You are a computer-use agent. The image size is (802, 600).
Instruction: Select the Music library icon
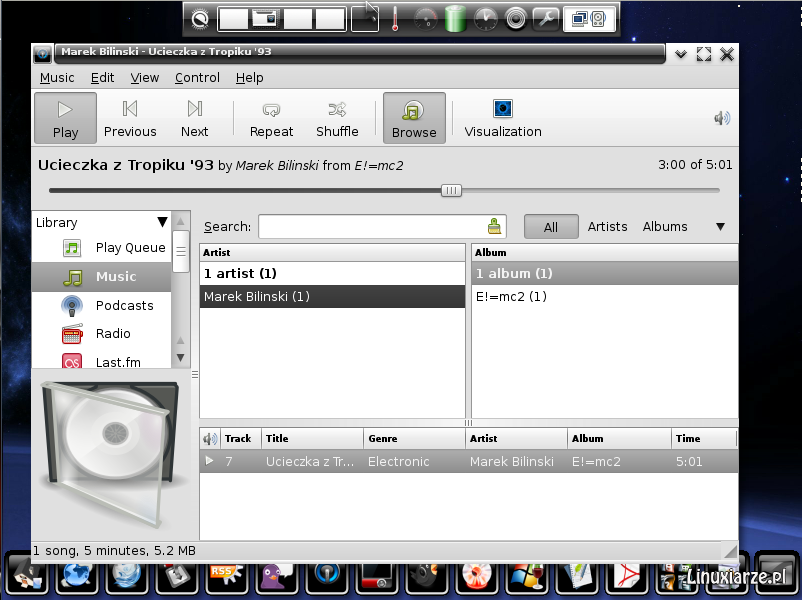(x=71, y=276)
